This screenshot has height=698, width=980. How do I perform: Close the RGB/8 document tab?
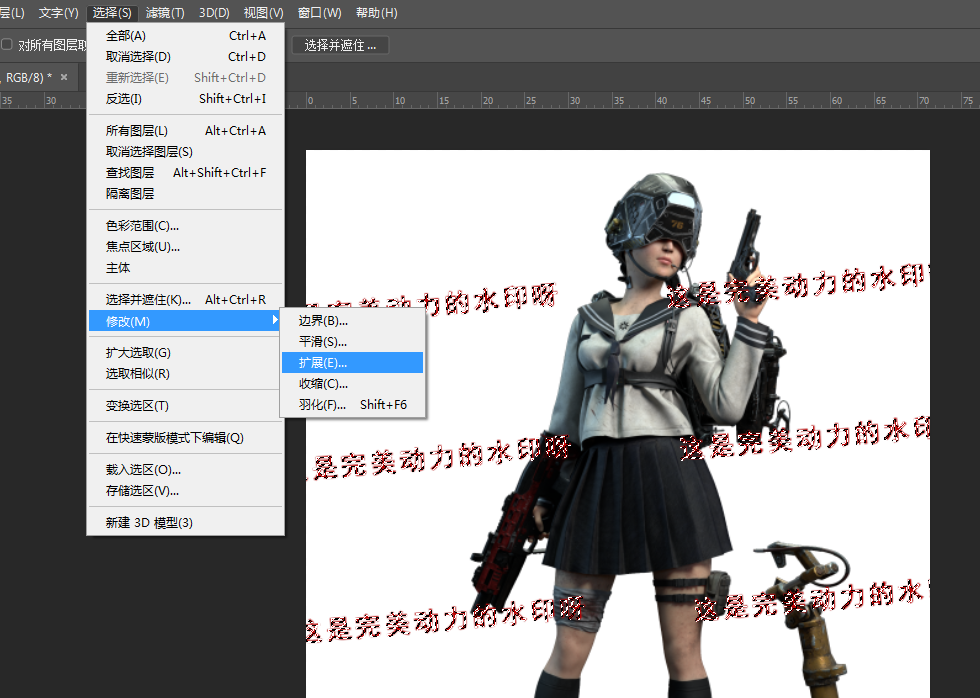(64, 77)
